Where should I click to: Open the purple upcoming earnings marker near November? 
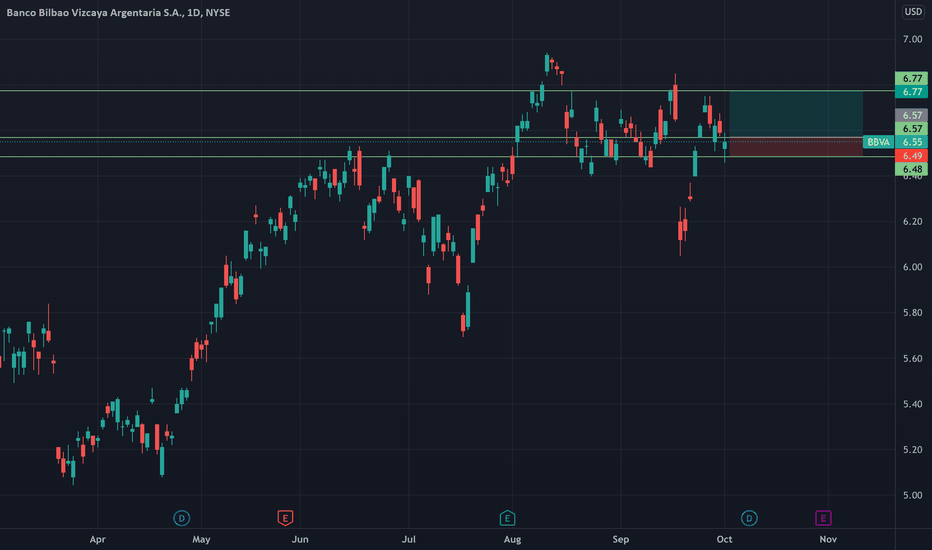pyautogui.click(x=823, y=518)
